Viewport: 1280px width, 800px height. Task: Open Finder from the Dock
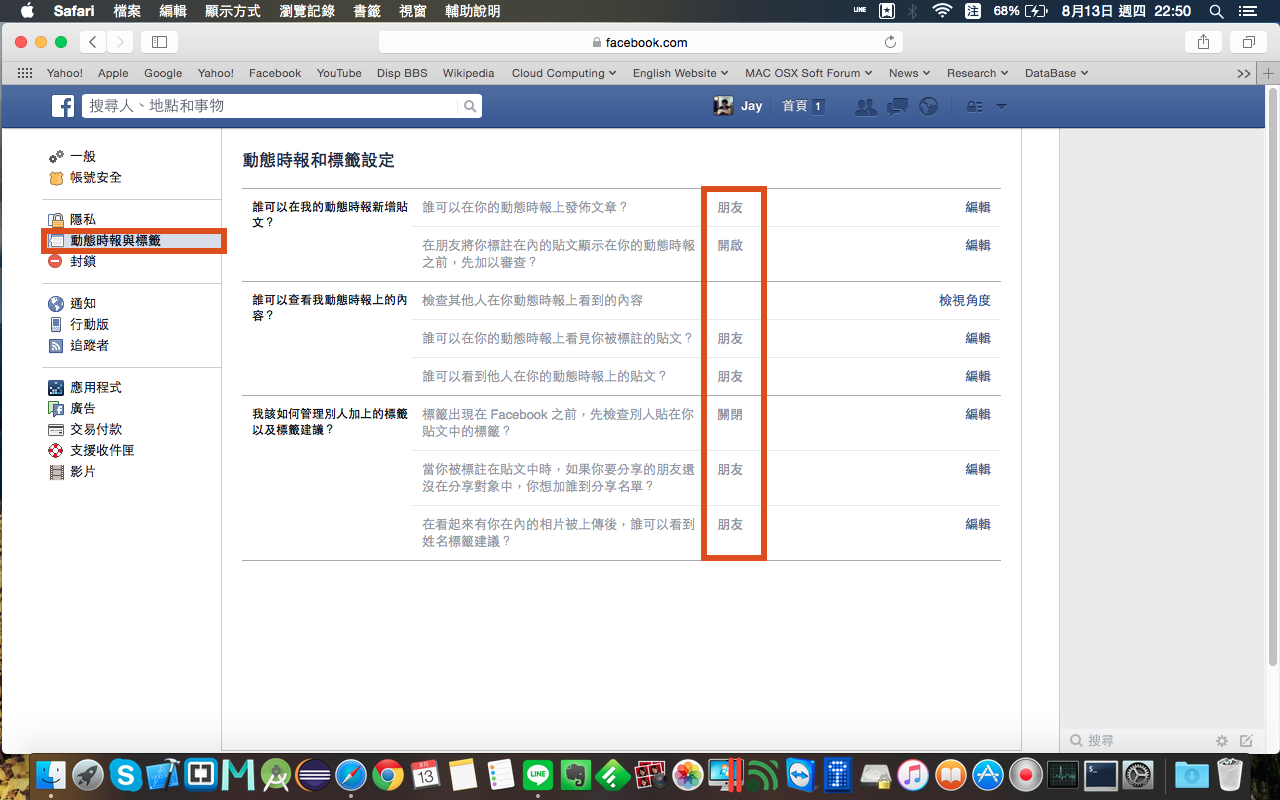click(x=51, y=775)
